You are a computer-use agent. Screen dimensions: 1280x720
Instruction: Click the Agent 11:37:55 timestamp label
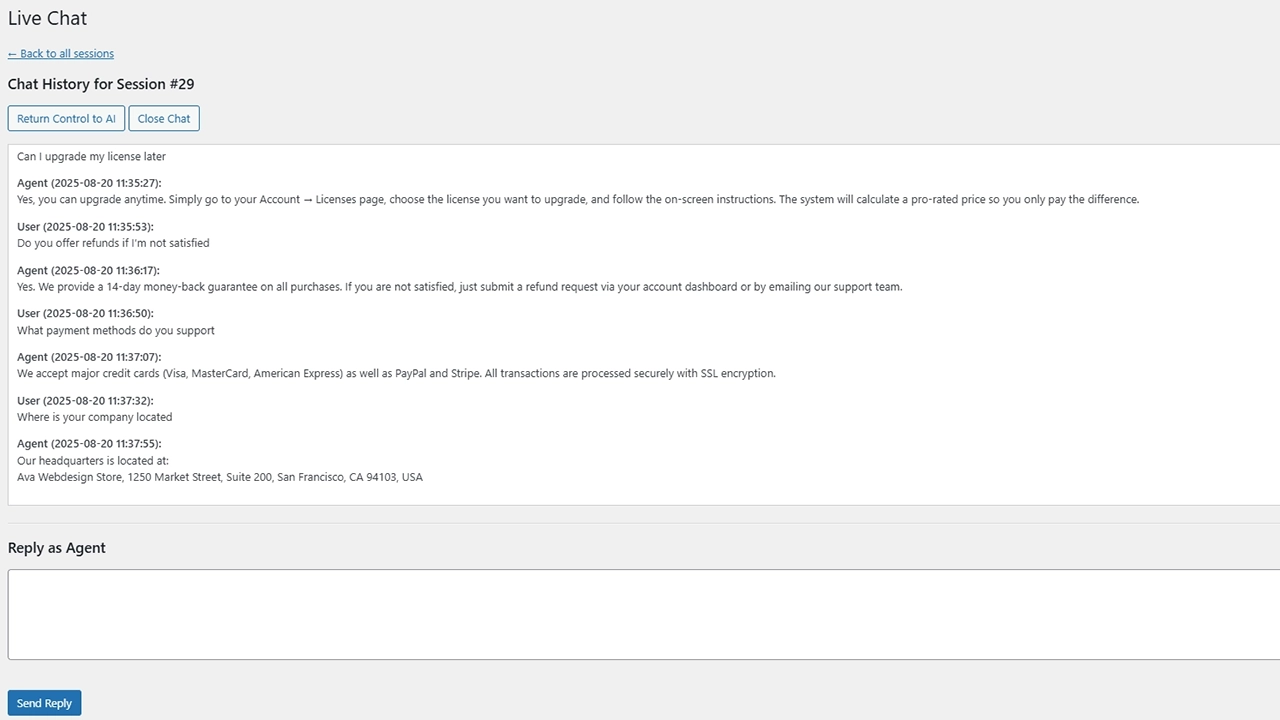(89, 444)
